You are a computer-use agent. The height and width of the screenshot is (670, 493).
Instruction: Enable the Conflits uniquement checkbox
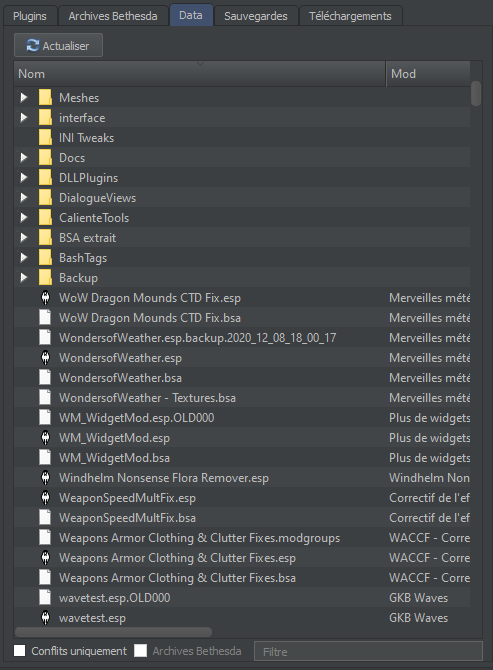[x=20, y=650]
